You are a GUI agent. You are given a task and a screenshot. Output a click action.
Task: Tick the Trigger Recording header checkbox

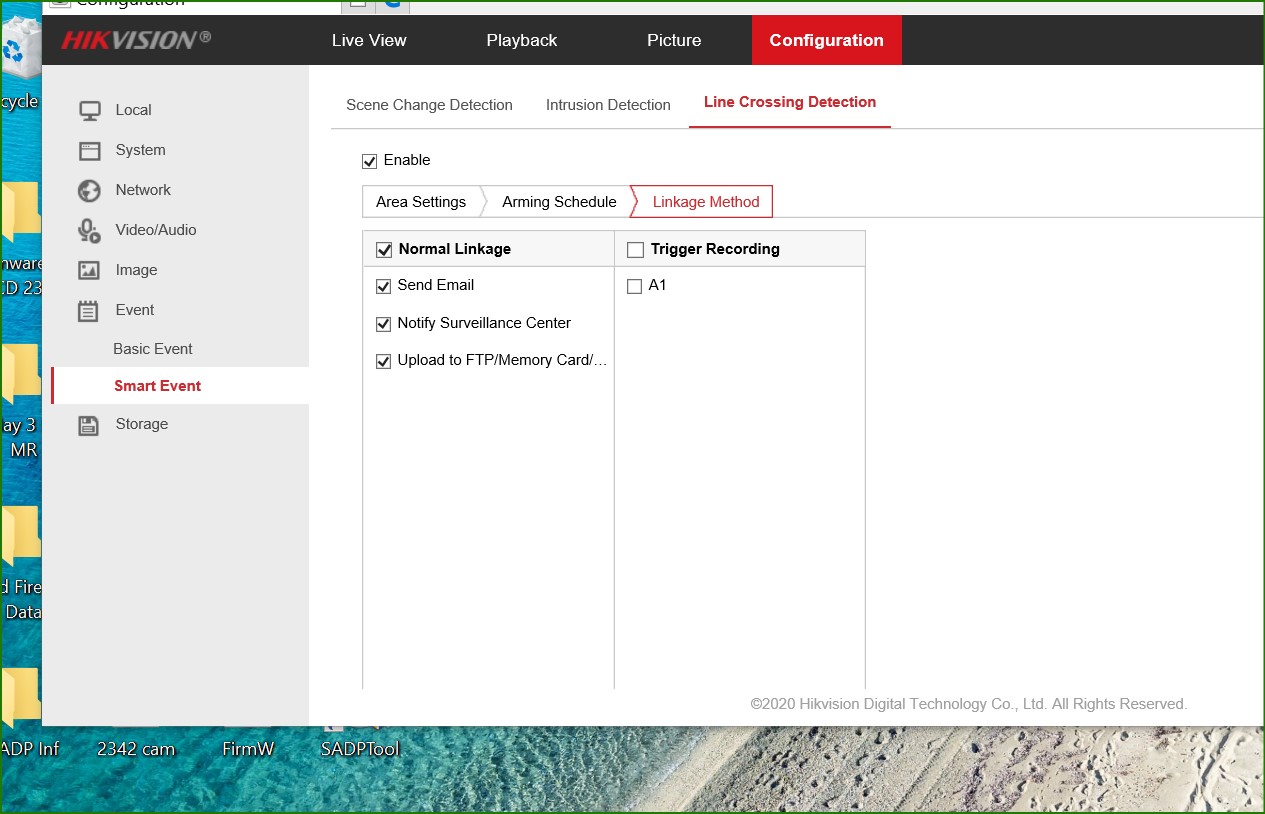click(635, 250)
